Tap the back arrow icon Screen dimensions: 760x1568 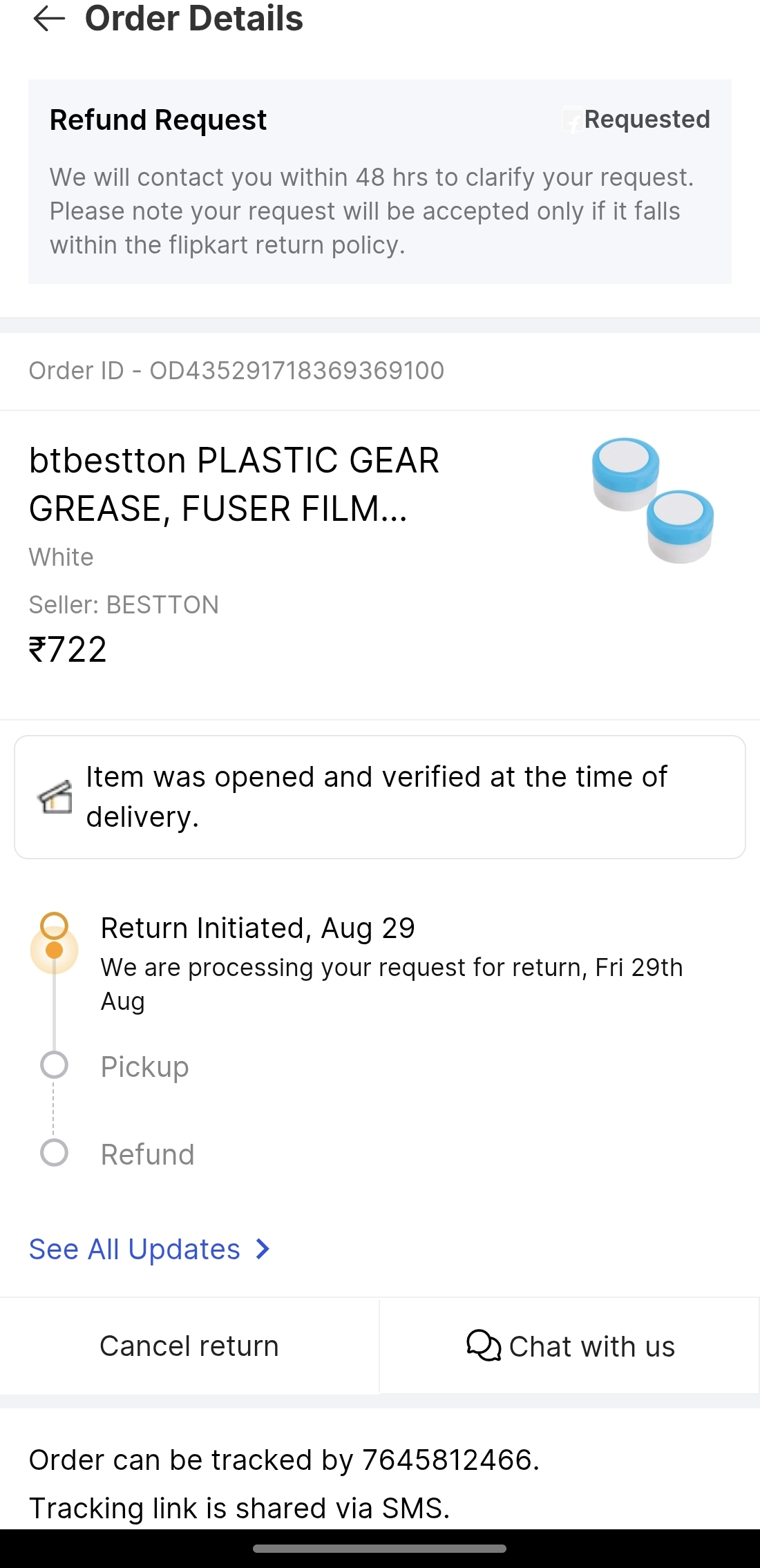[x=49, y=19]
